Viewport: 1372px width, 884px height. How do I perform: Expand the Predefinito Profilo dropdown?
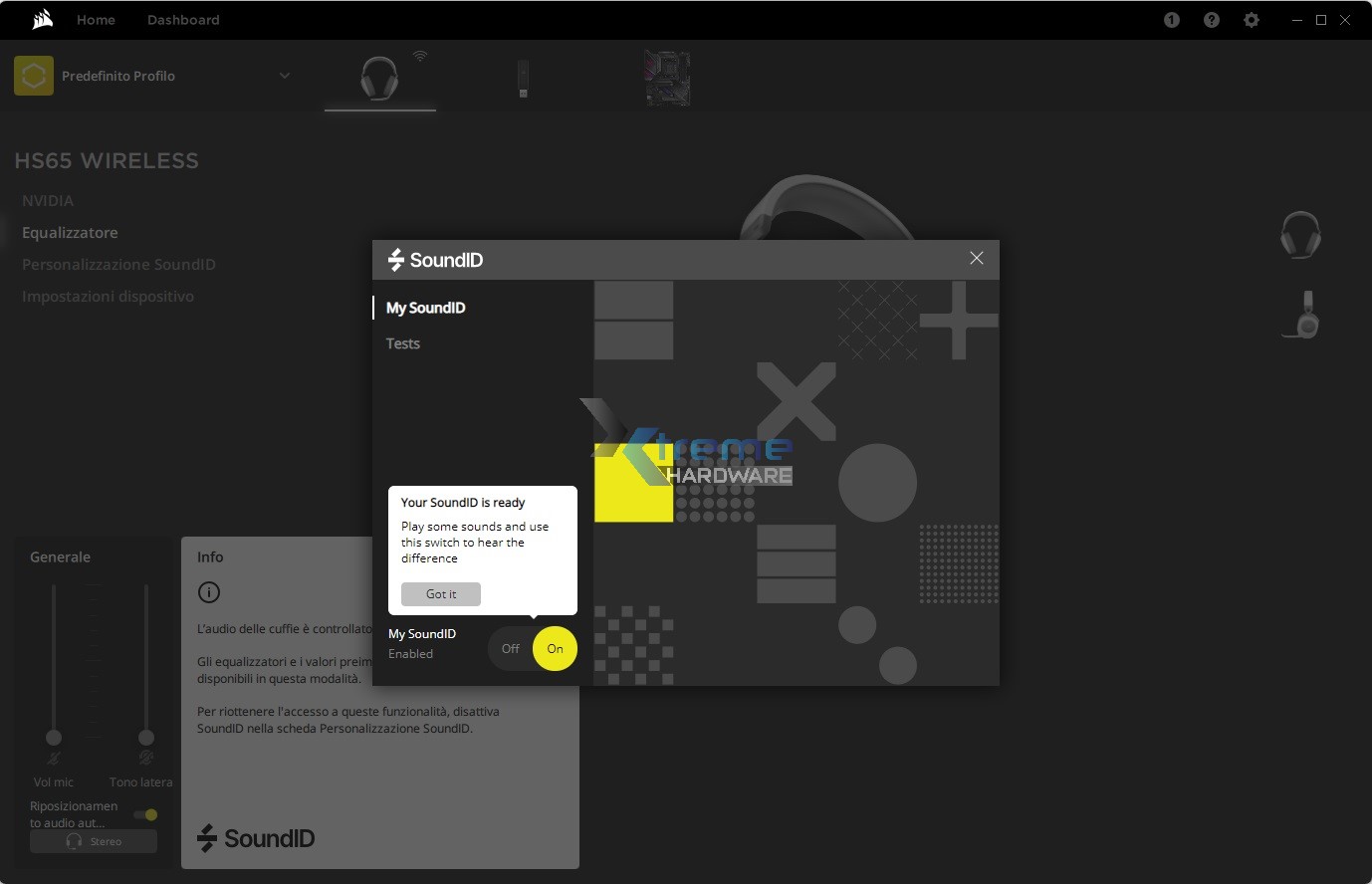[x=285, y=76]
